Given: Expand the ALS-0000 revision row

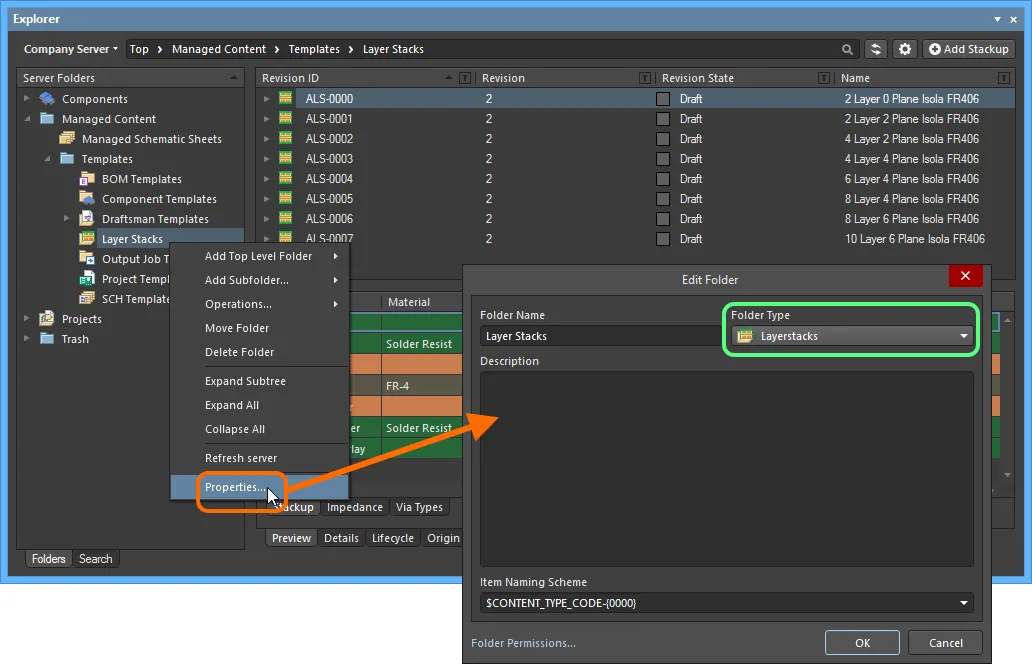Looking at the screenshot, I should pyautogui.click(x=266, y=99).
